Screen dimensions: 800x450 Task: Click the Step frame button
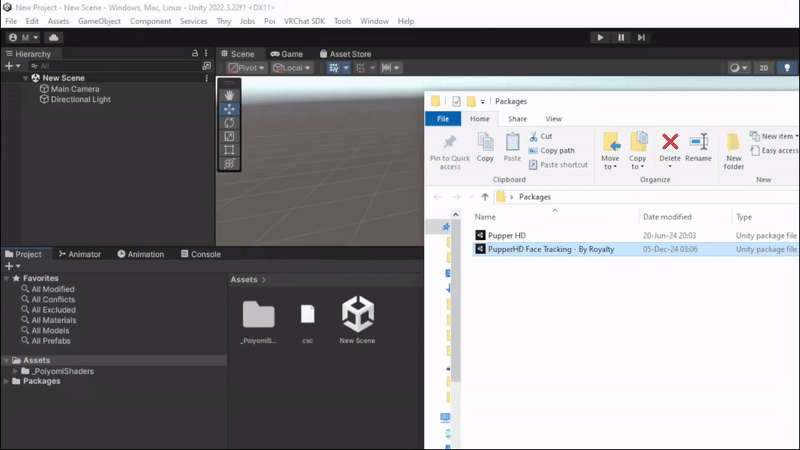point(641,37)
